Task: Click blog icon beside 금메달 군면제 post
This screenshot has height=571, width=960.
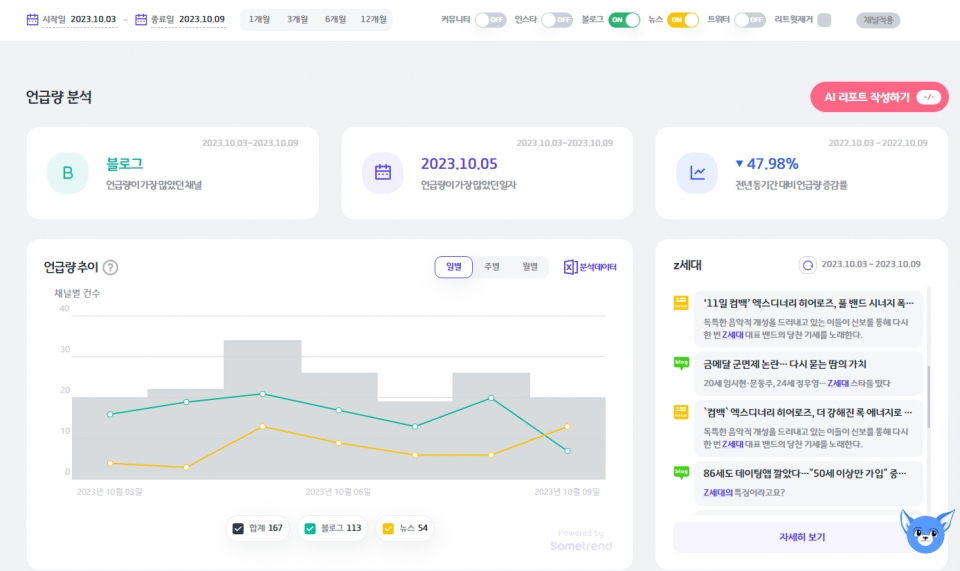Action: [x=681, y=364]
